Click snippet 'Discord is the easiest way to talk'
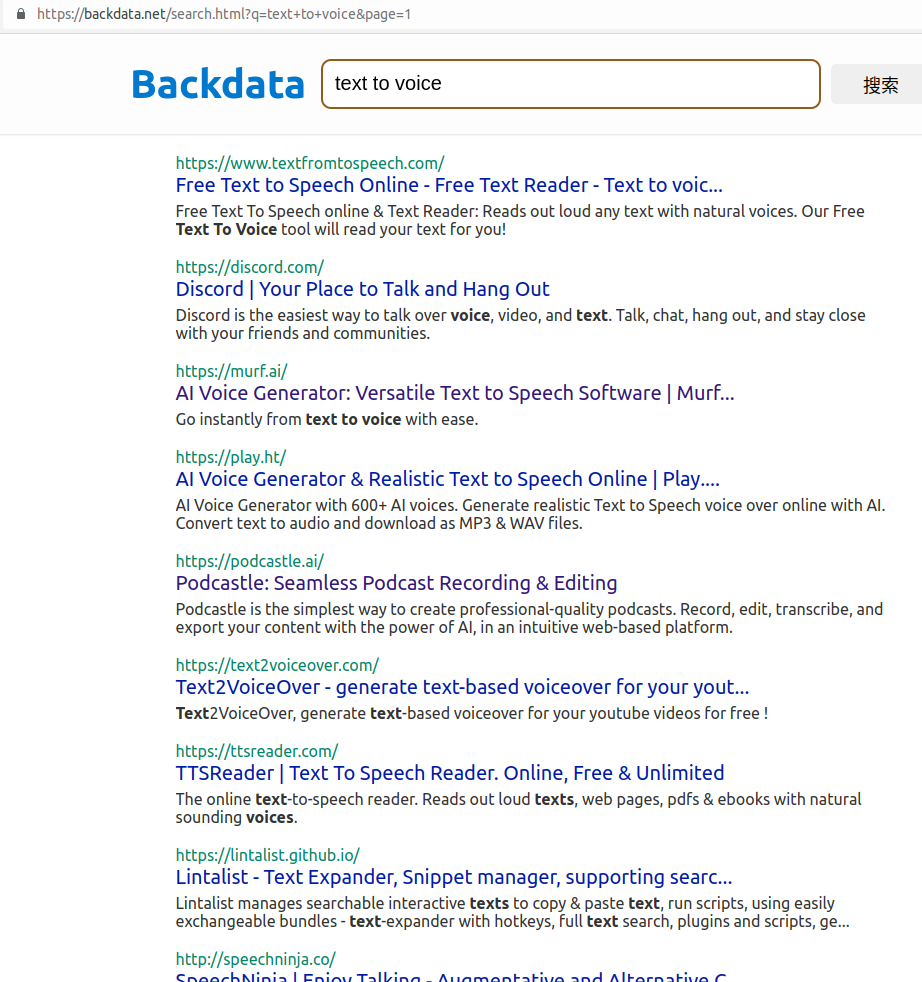The image size is (922, 982). click(x=521, y=324)
